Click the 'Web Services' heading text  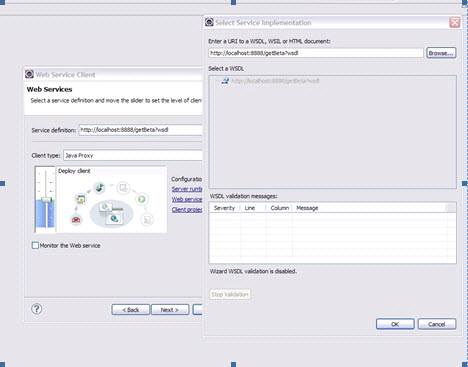(x=49, y=89)
